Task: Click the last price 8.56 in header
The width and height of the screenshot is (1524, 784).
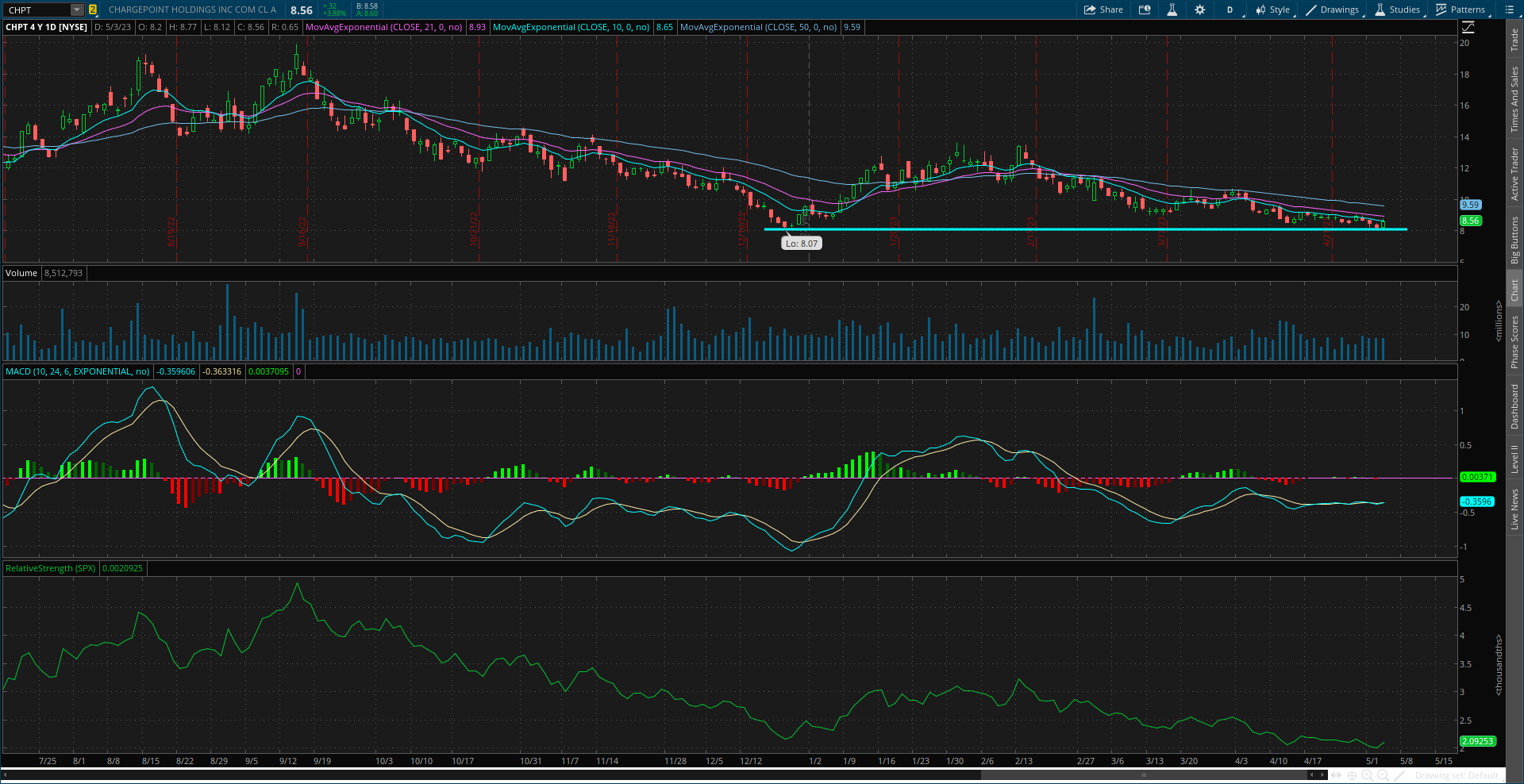Action: click(x=302, y=10)
